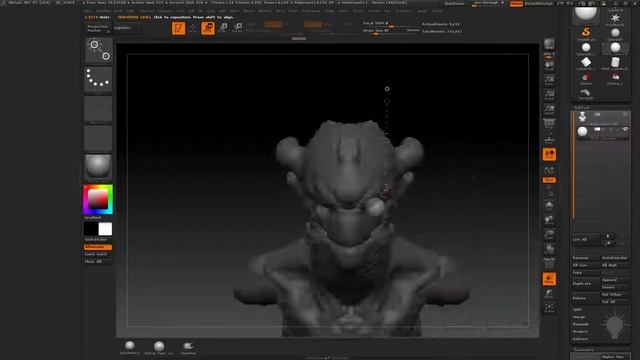
Task: Toggle the L.Sym button
Action: [549, 169]
